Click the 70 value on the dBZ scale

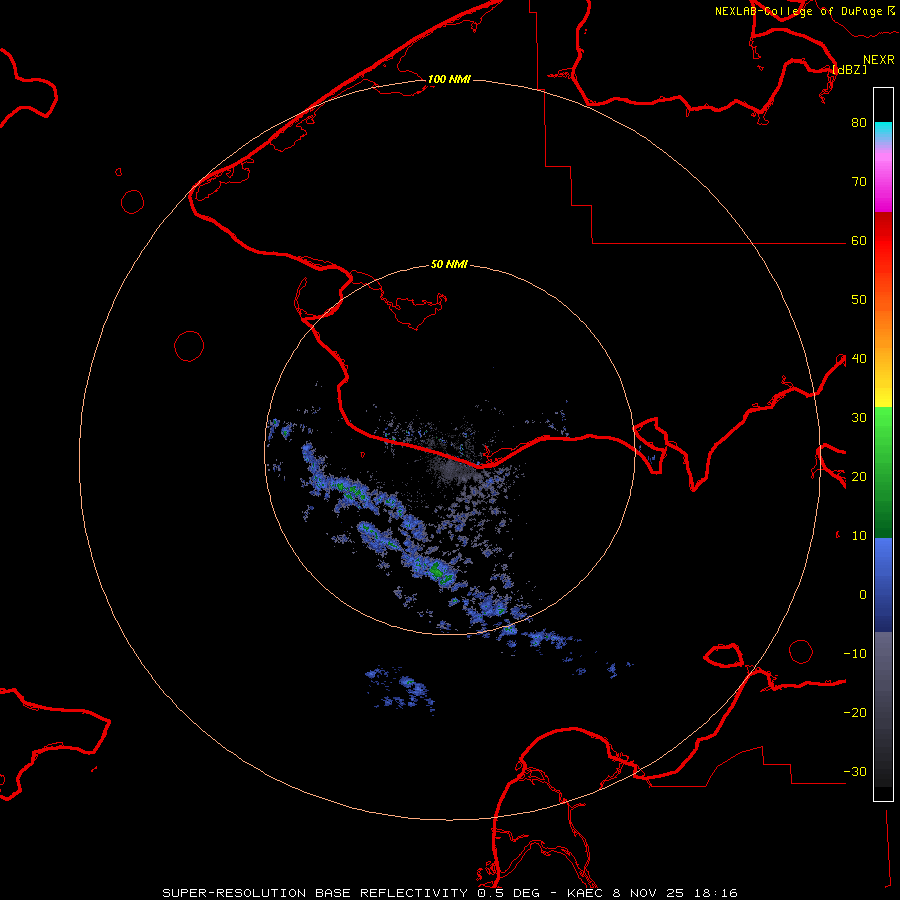pos(859,181)
